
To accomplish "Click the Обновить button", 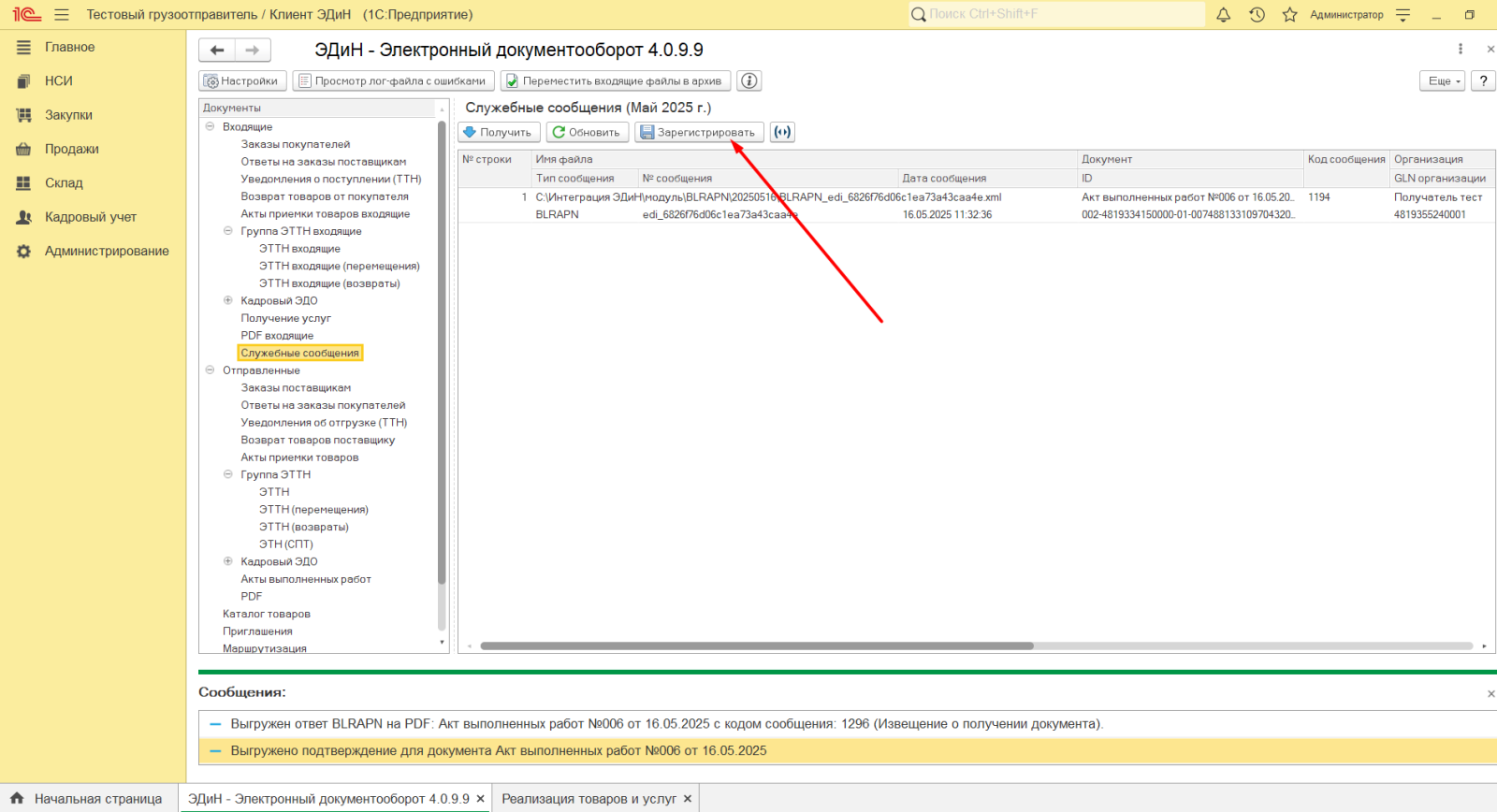I will click(588, 132).
